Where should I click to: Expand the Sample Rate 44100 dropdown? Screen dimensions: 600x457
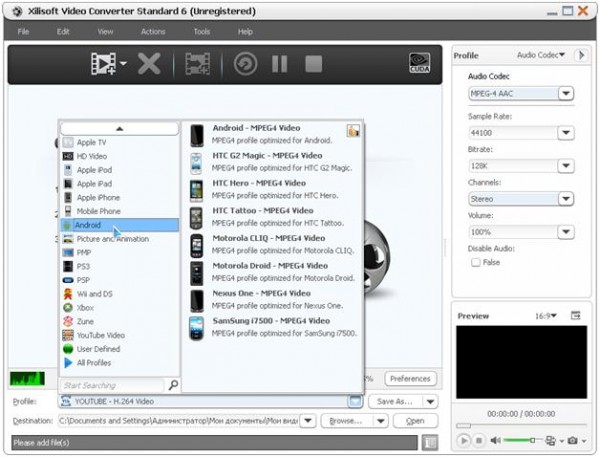click(566, 133)
